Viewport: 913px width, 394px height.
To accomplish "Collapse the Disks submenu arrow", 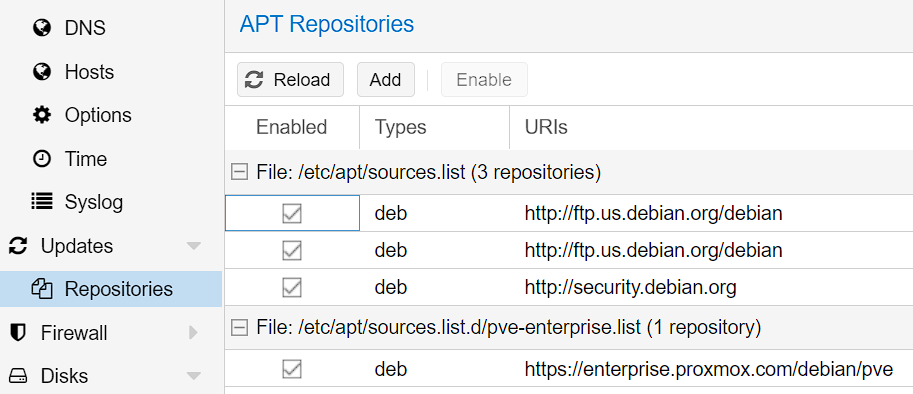I will tap(194, 376).
